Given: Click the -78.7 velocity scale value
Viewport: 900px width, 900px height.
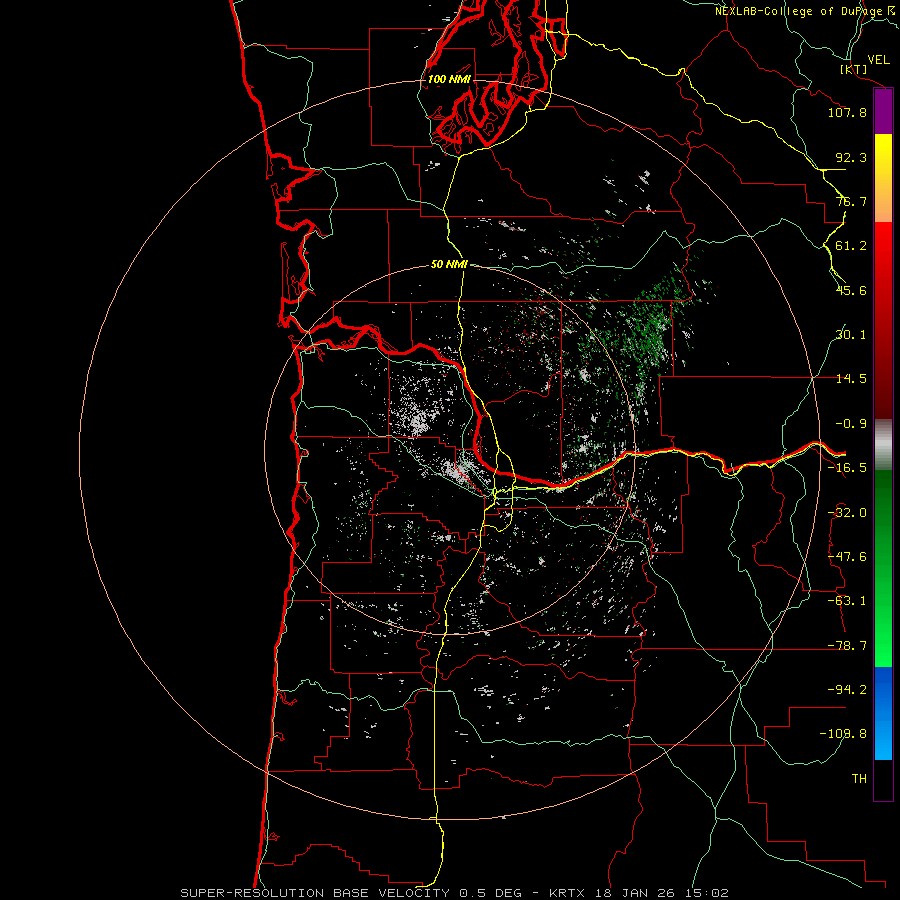Looking at the screenshot, I should [x=847, y=646].
